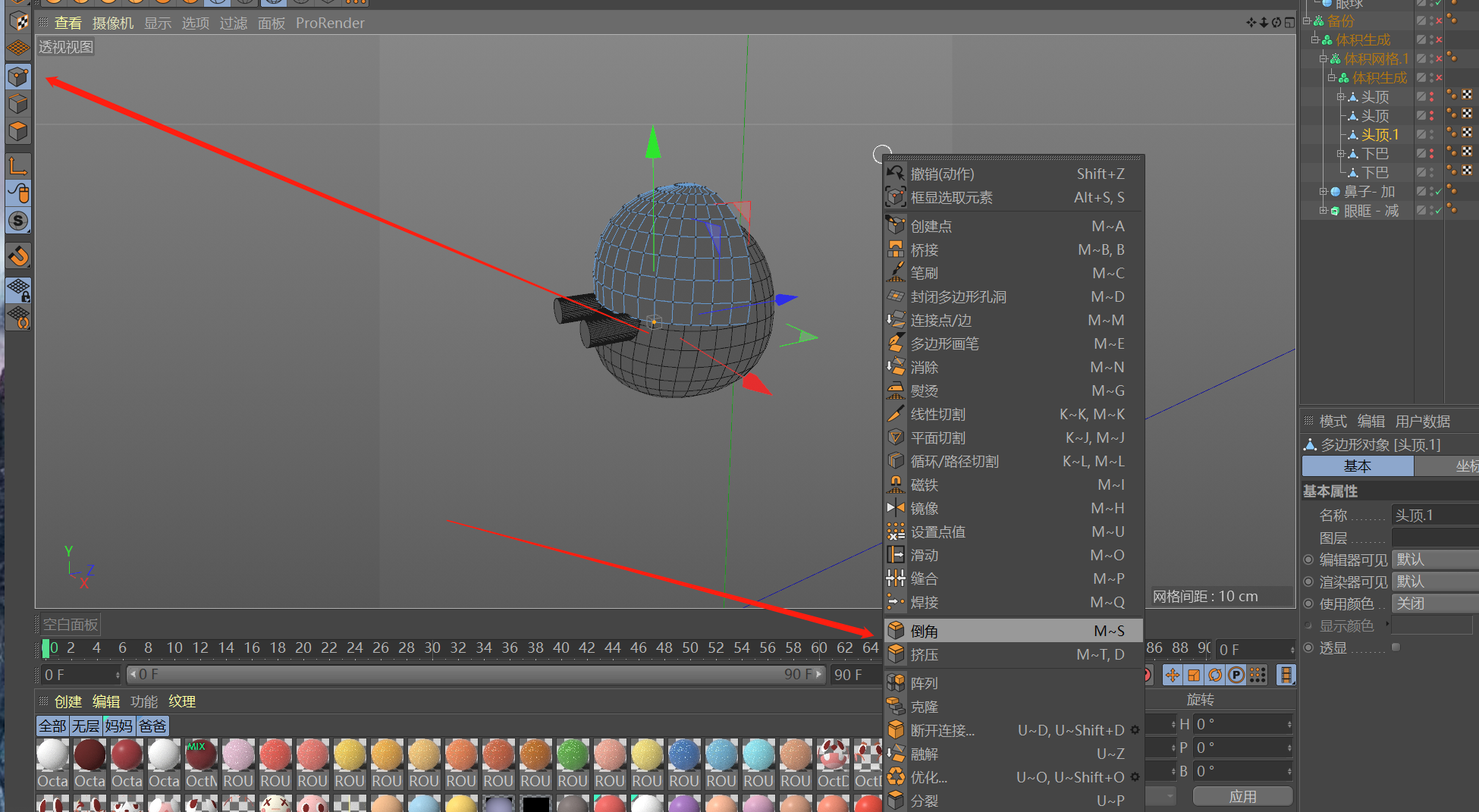Click frame 30 on the timeline ruler
The width and height of the screenshot is (1479, 812).
point(432,648)
